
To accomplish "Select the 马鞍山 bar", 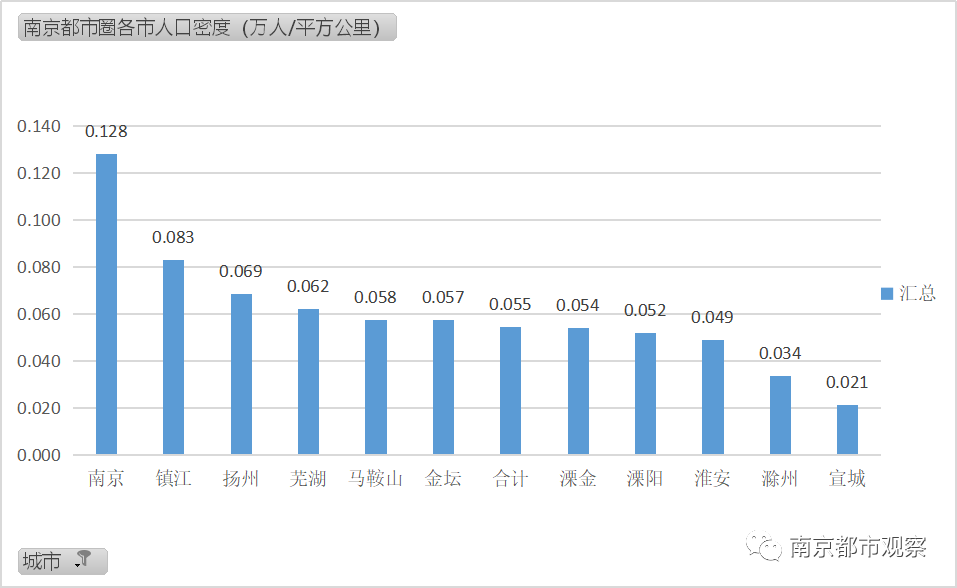I will pos(376,387).
